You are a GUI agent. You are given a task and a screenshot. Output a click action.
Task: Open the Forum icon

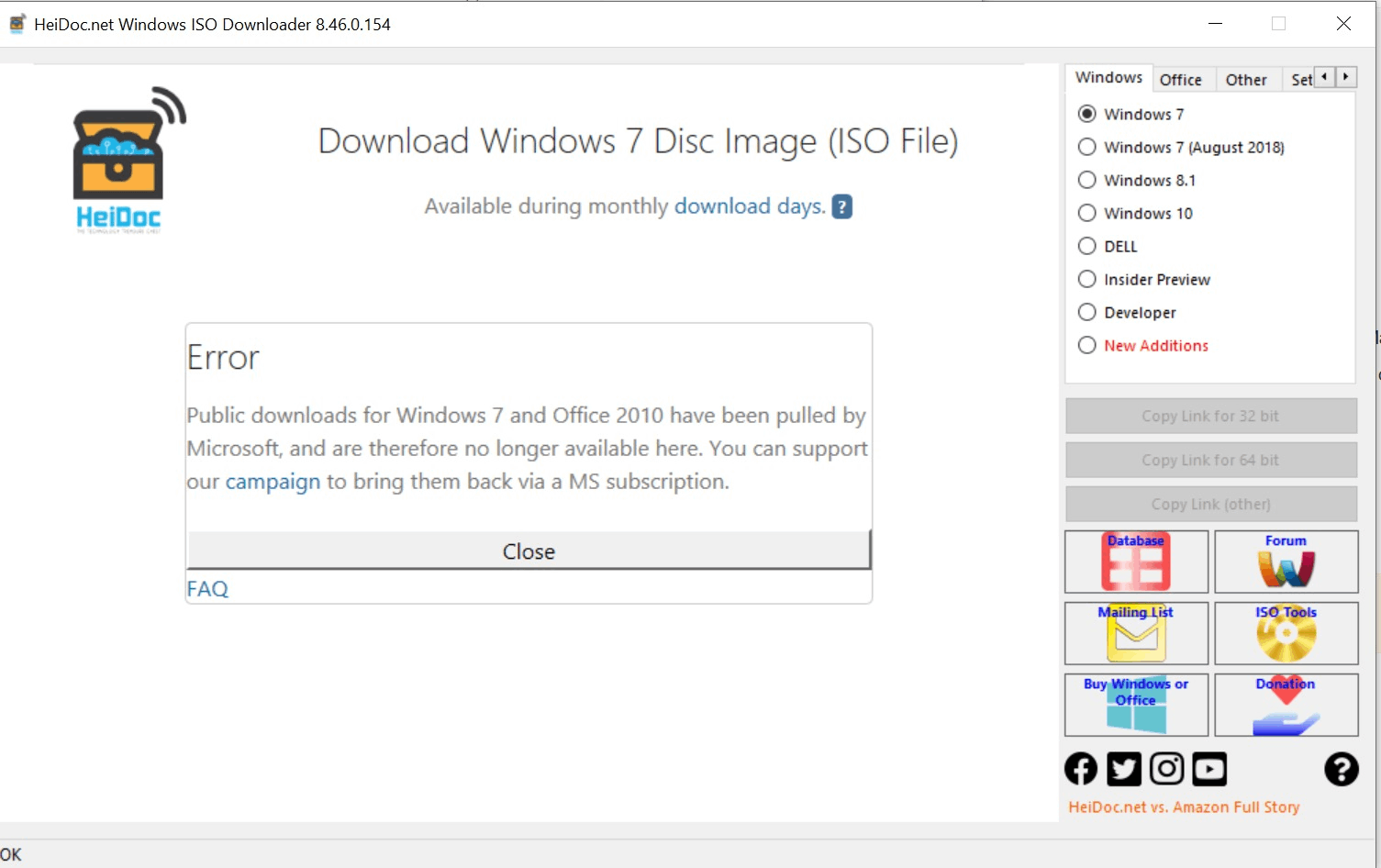tap(1285, 562)
